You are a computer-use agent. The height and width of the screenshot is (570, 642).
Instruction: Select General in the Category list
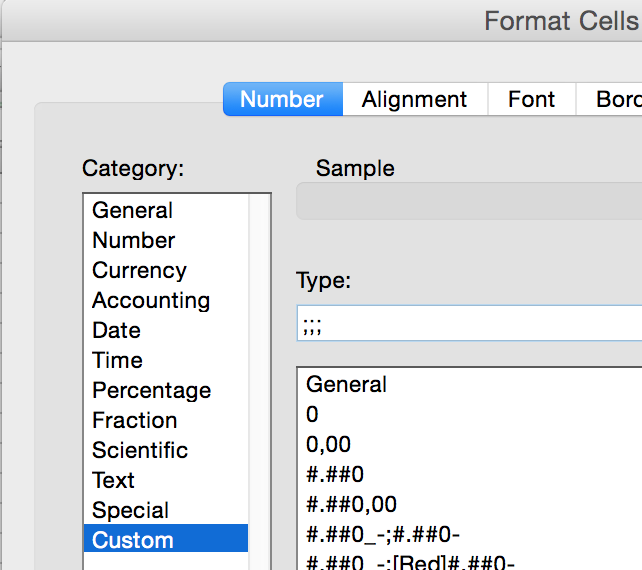[133, 211]
